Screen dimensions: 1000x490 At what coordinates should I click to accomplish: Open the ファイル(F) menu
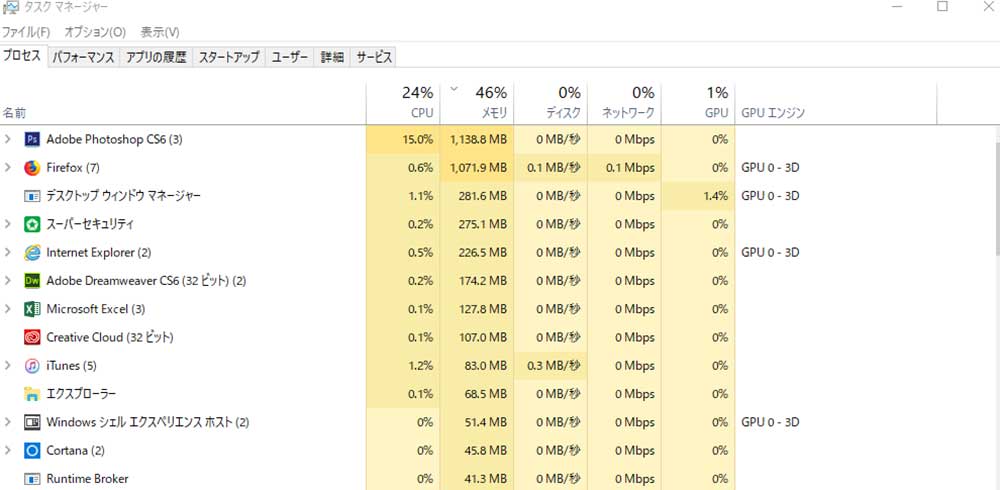[26, 32]
